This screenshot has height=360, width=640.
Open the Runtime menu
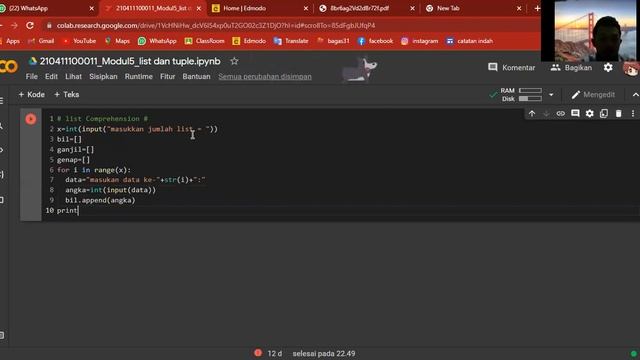pos(139,76)
